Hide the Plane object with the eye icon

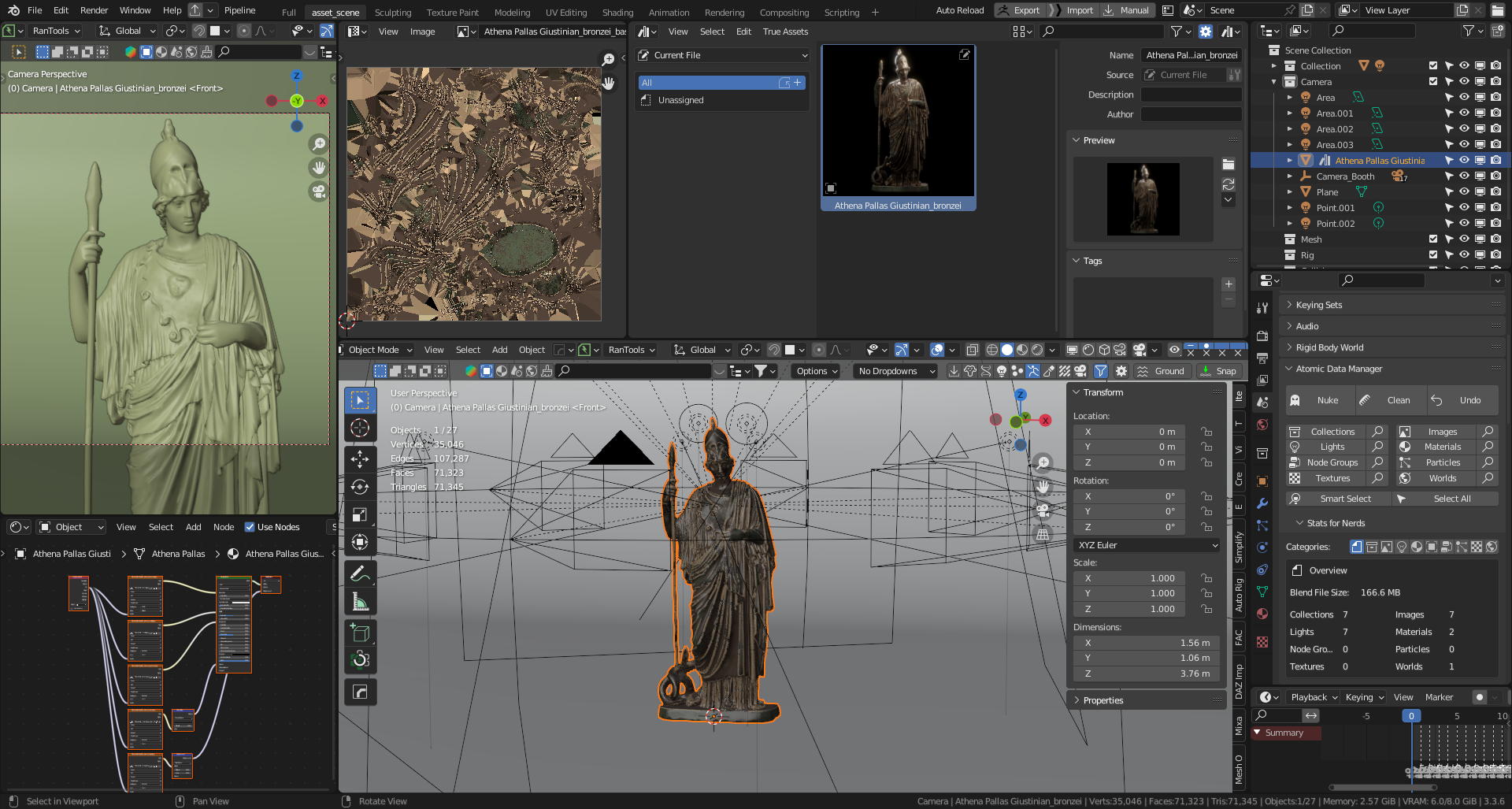coord(1464,192)
